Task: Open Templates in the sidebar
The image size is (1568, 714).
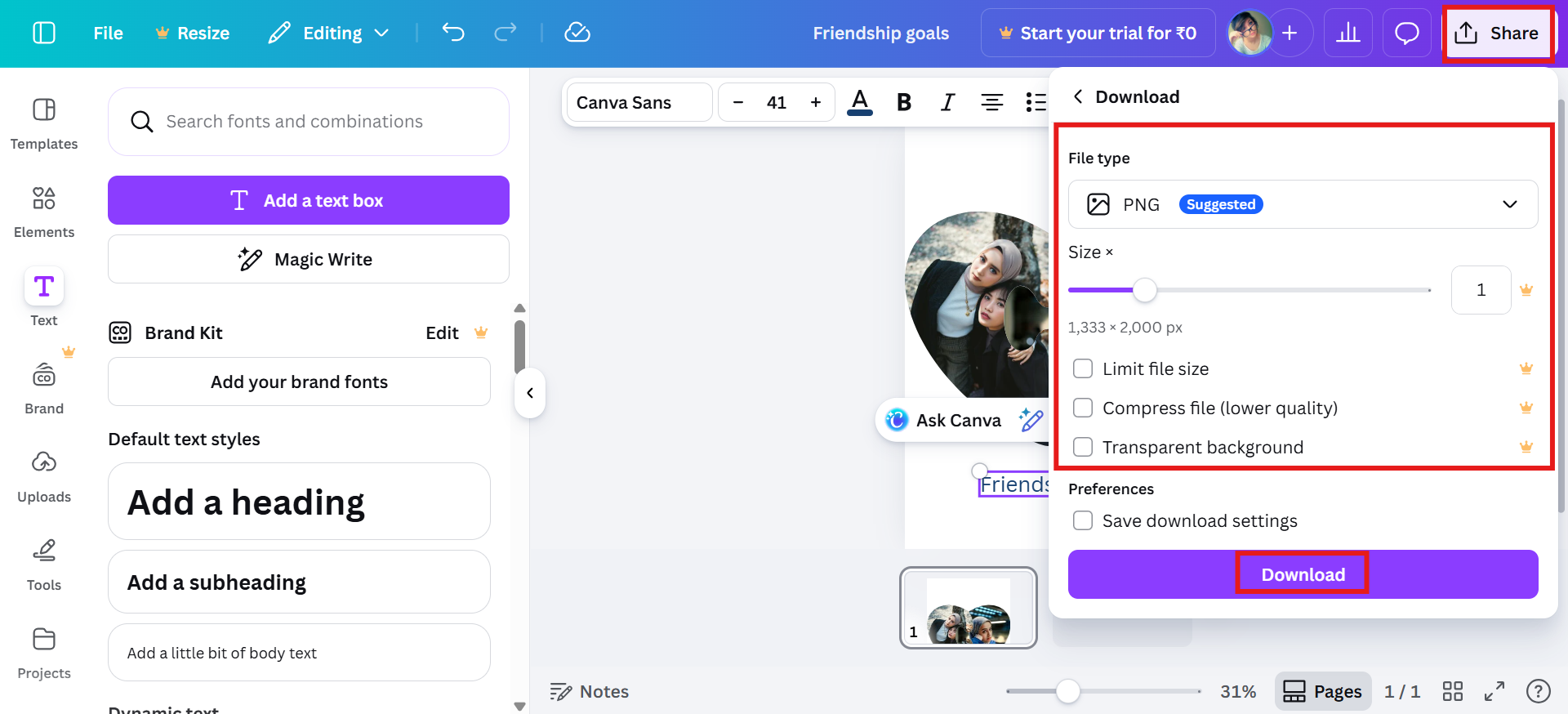Action: click(x=44, y=123)
